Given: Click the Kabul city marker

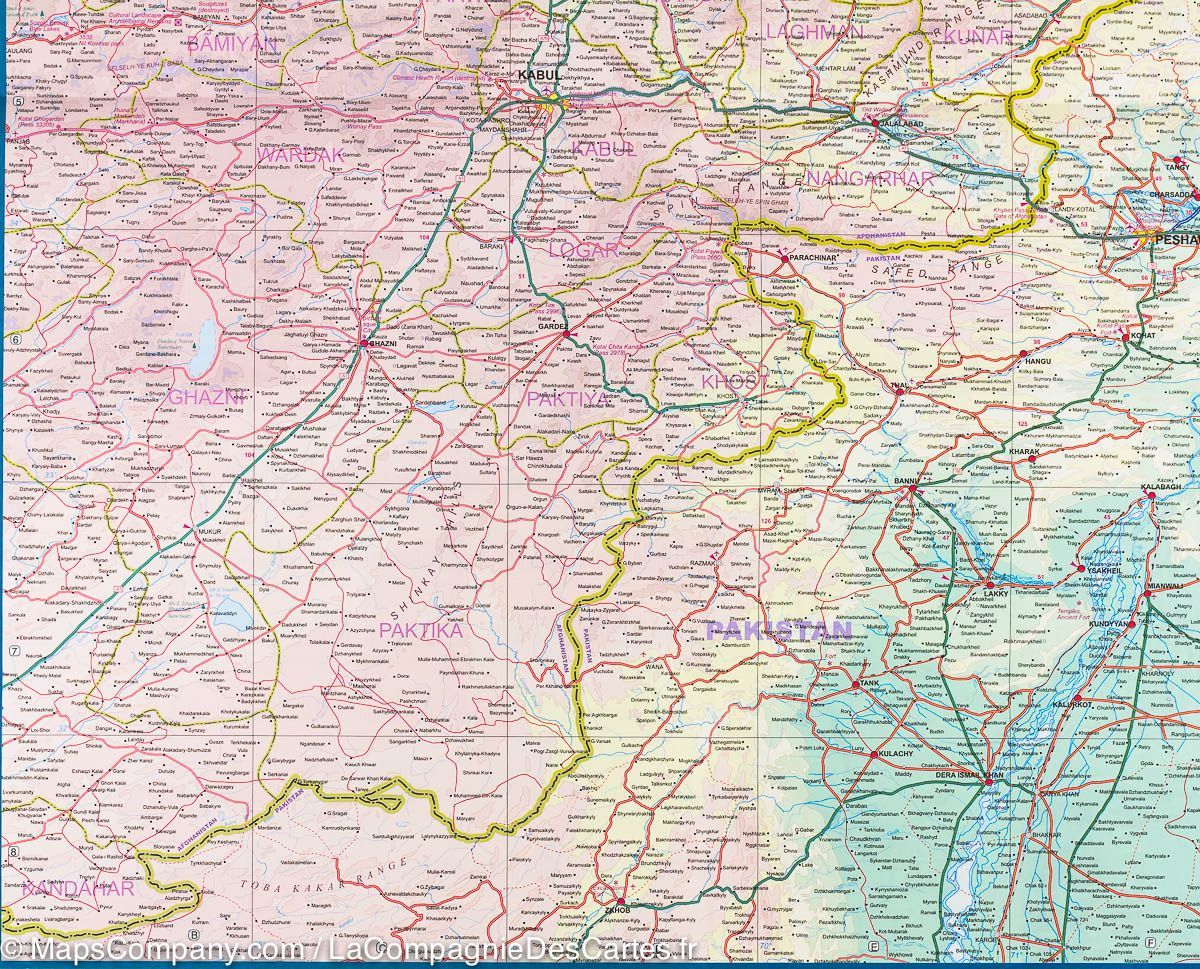Looking at the screenshot, I should 549,99.
